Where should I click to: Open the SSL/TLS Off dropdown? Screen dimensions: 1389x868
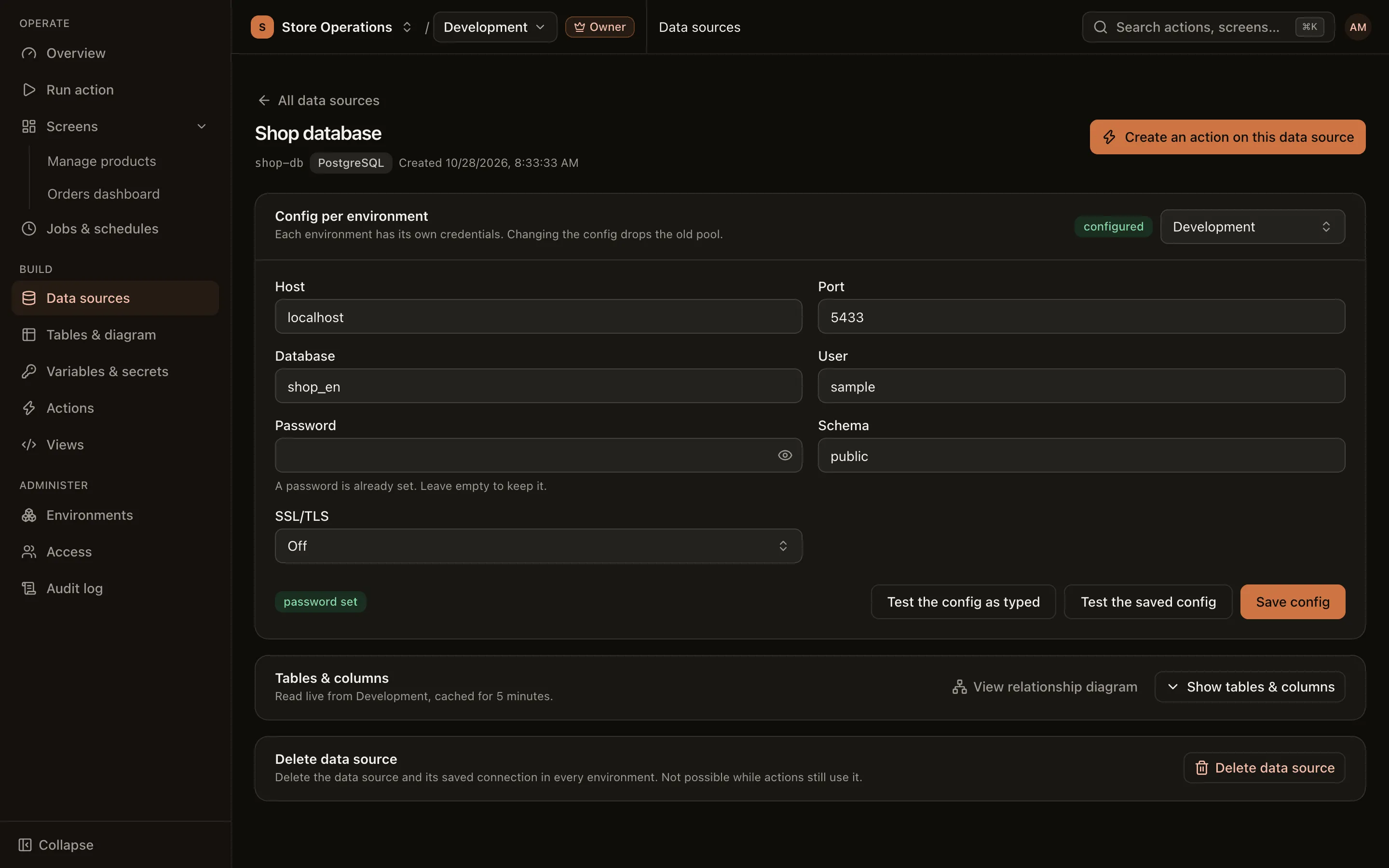538,546
